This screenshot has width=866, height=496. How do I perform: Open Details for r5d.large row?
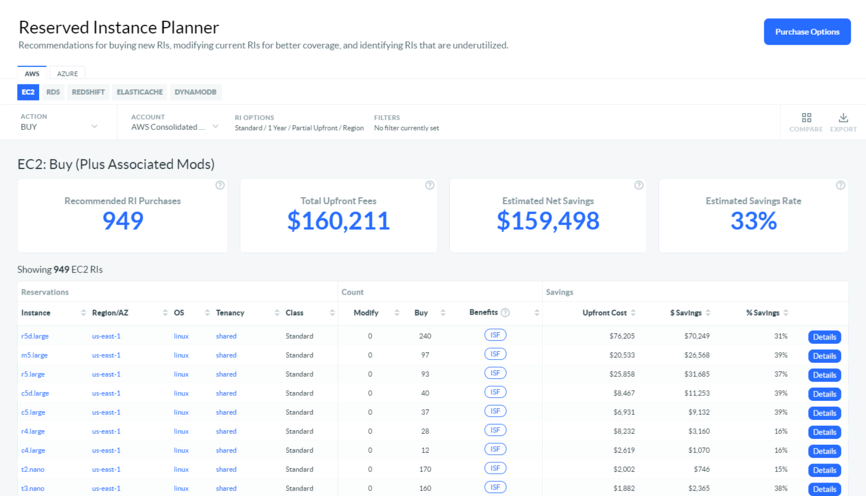pyautogui.click(x=825, y=337)
